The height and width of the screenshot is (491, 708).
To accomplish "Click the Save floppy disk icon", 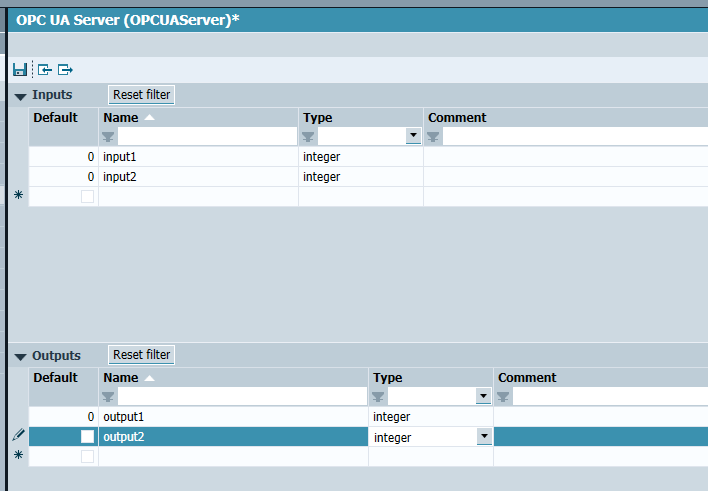I will (19, 70).
